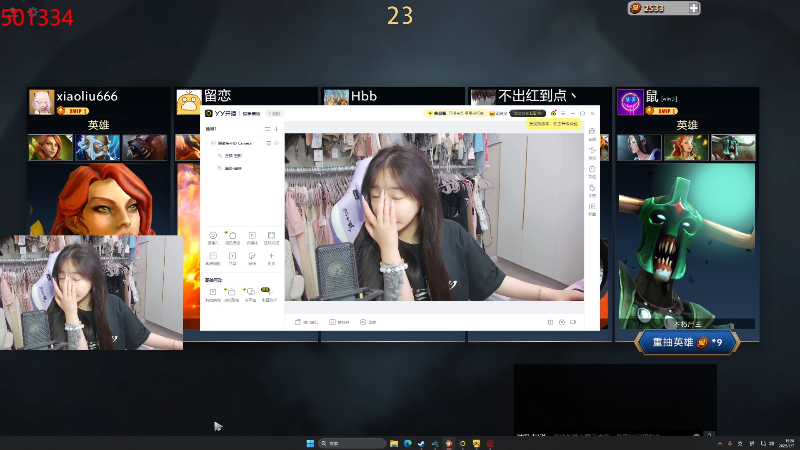Click the plus more-sources tool in YY
Viewport: 800px width, 450px height.
click(x=271, y=258)
